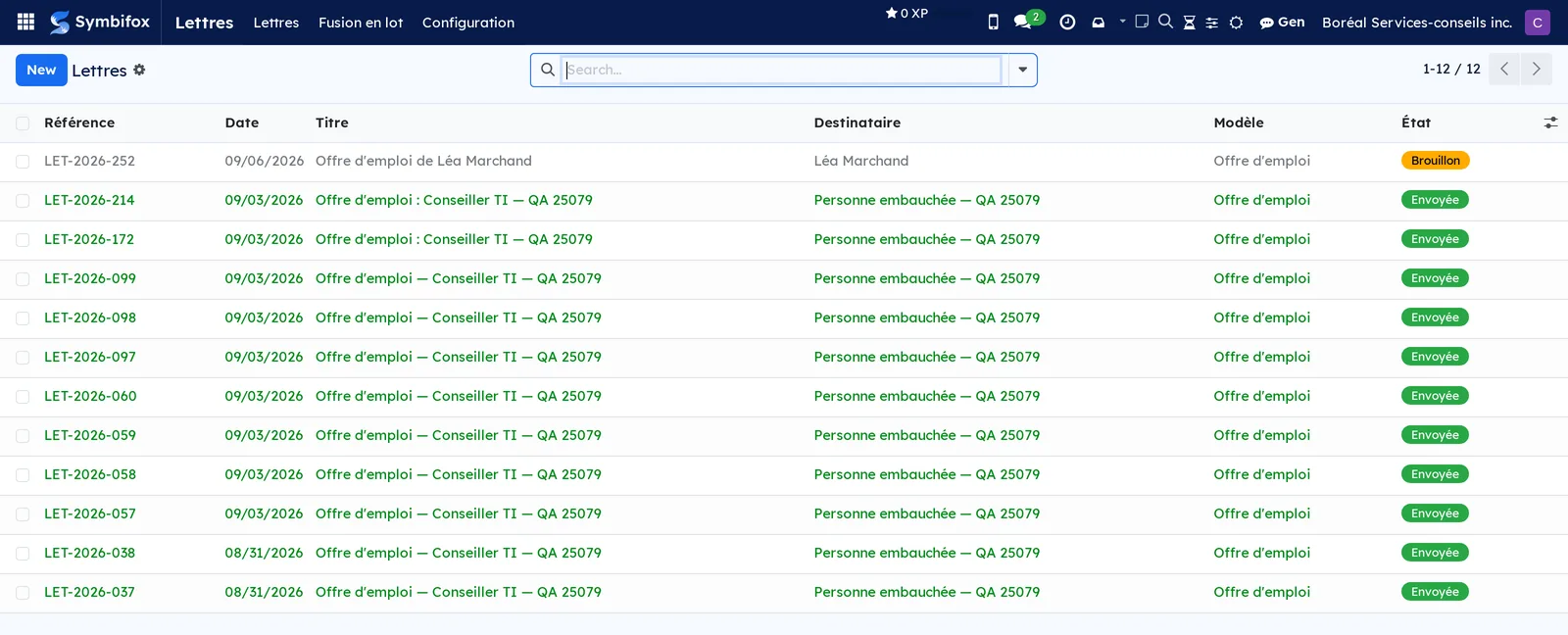Click into the Search input field

(781, 70)
